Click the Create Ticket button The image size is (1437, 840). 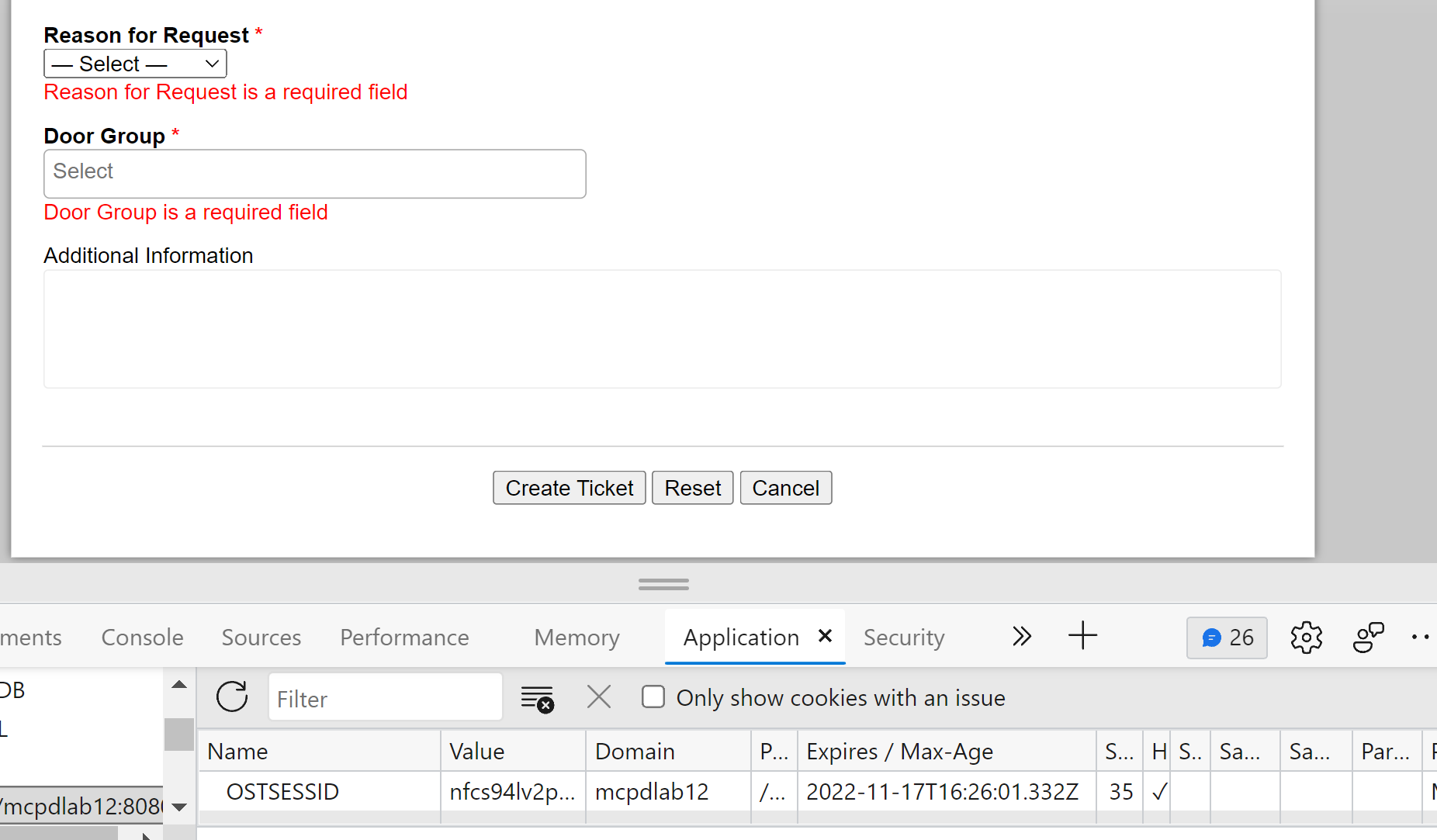tap(569, 488)
